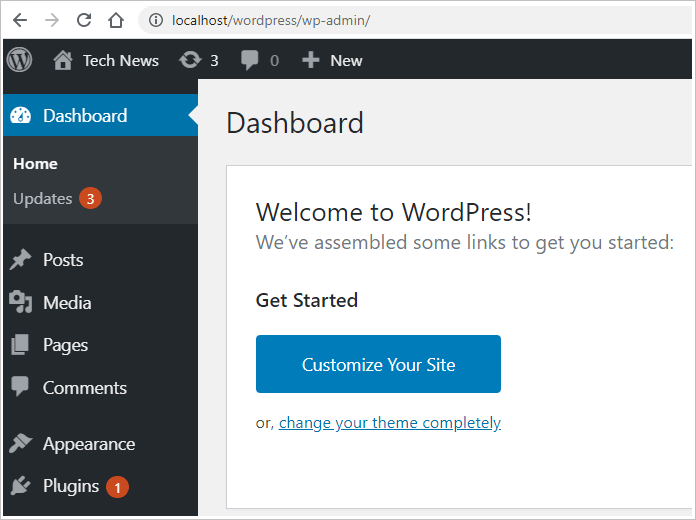Open the Plugins menu
The width and height of the screenshot is (696, 520).
(x=71, y=486)
